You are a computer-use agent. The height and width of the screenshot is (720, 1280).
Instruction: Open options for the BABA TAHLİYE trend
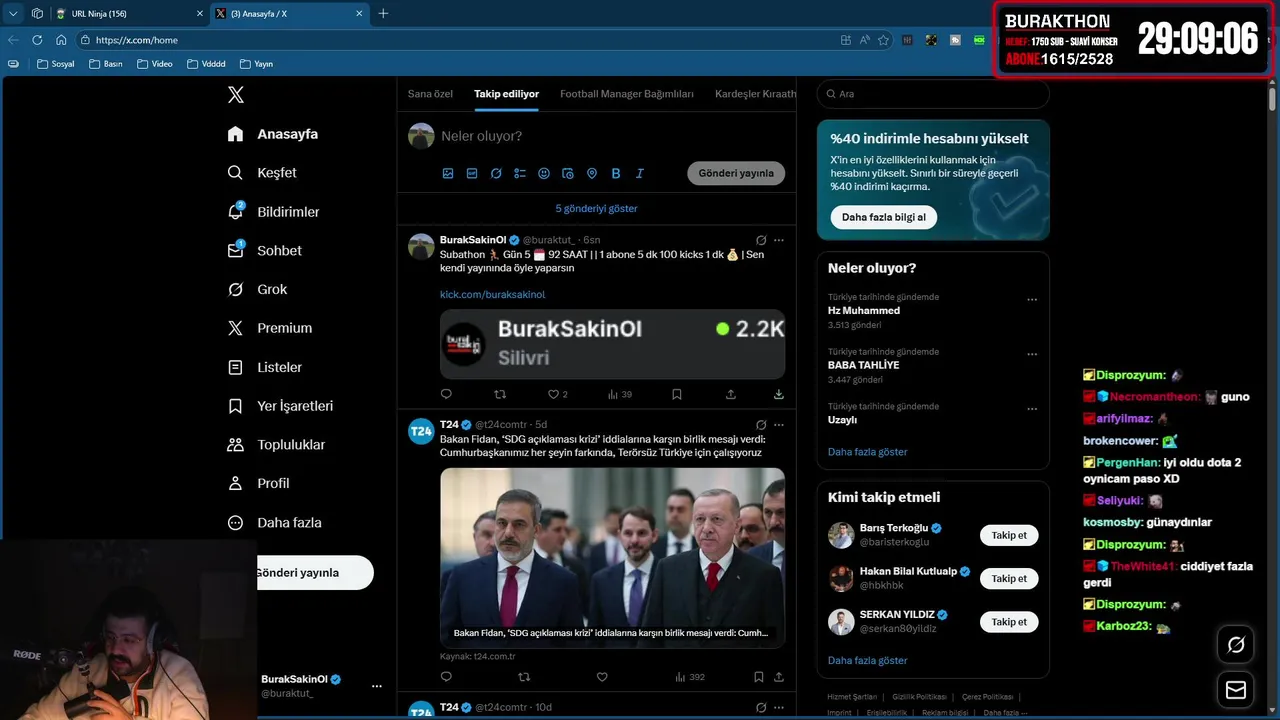[x=1032, y=354]
